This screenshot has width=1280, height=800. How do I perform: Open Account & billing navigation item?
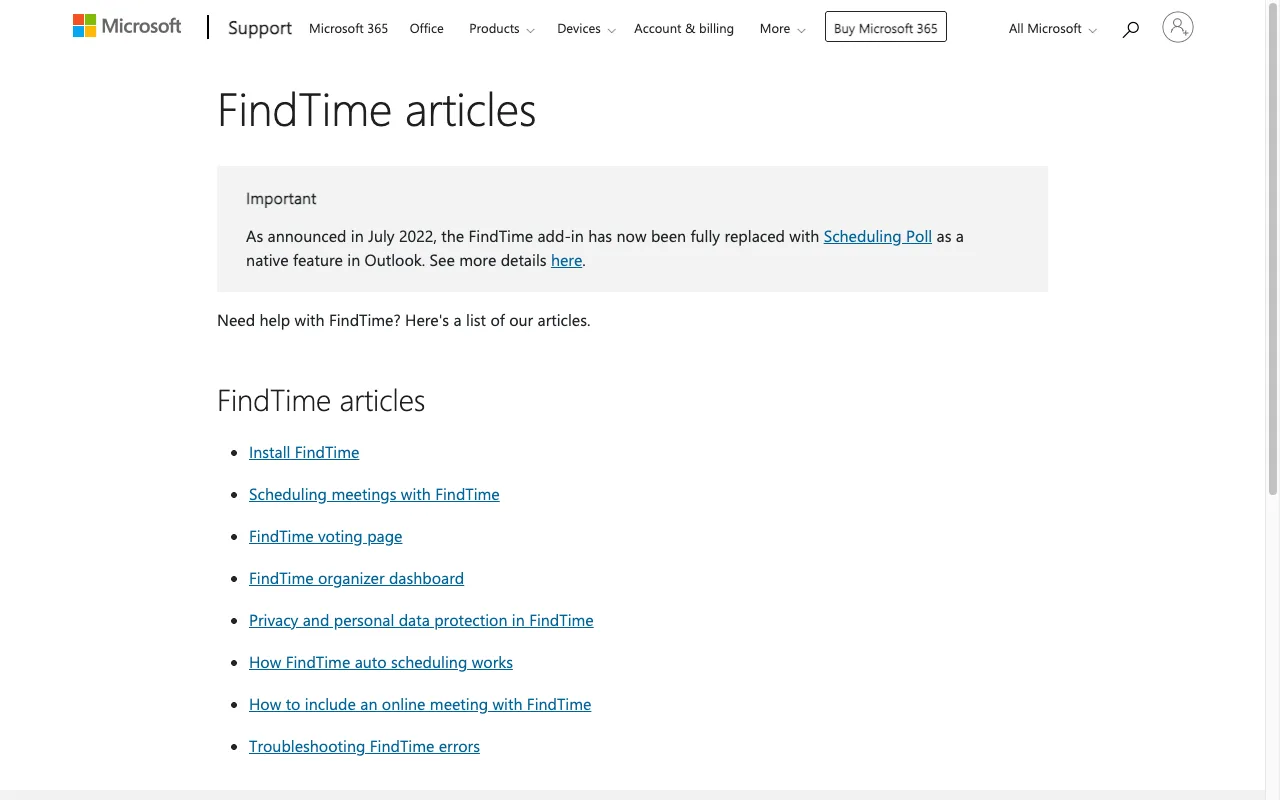coord(684,28)
